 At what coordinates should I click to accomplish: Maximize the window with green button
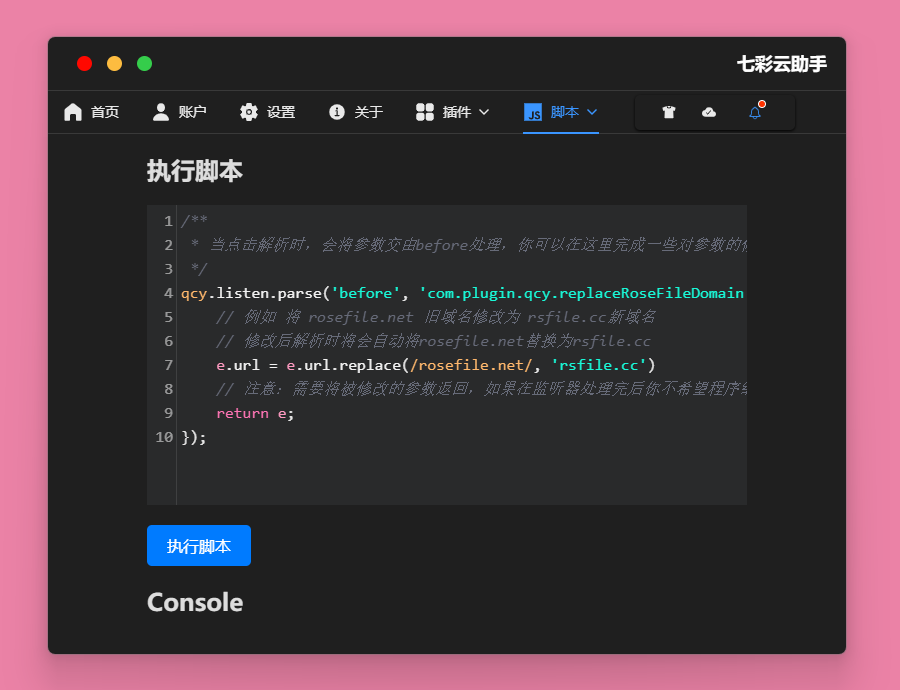(144, 64)
